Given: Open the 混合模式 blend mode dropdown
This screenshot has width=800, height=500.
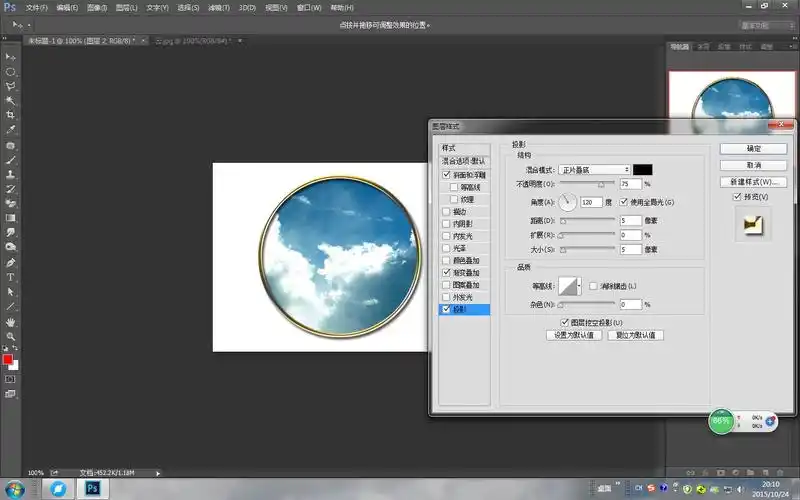Looking at the screenshot, I should coord(594,170).
